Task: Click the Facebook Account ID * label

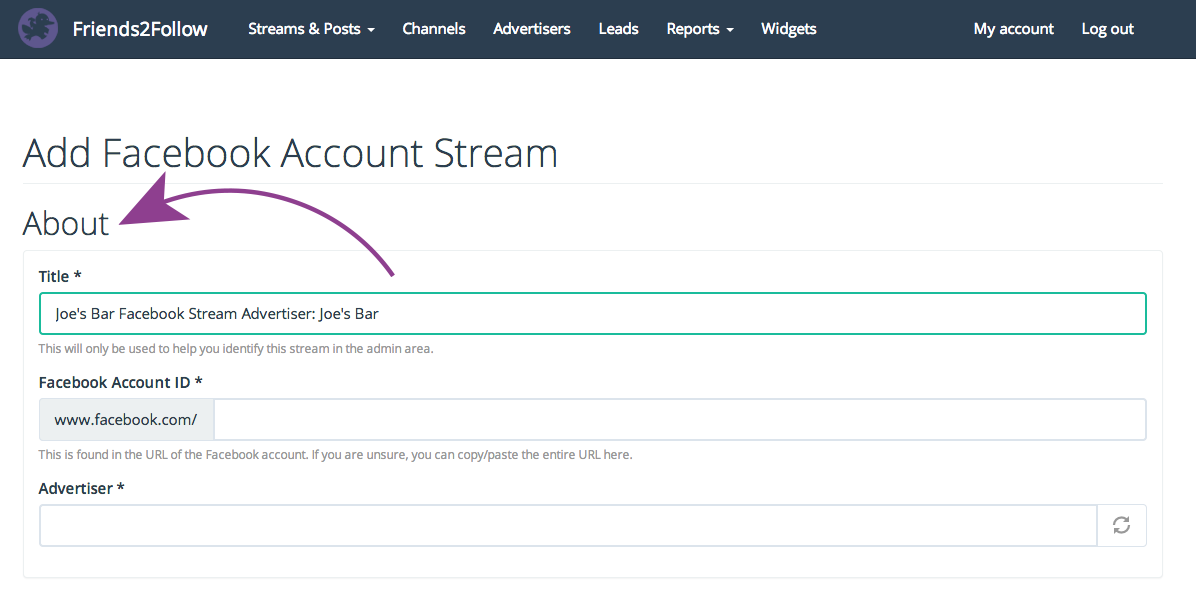Action: 121,382
